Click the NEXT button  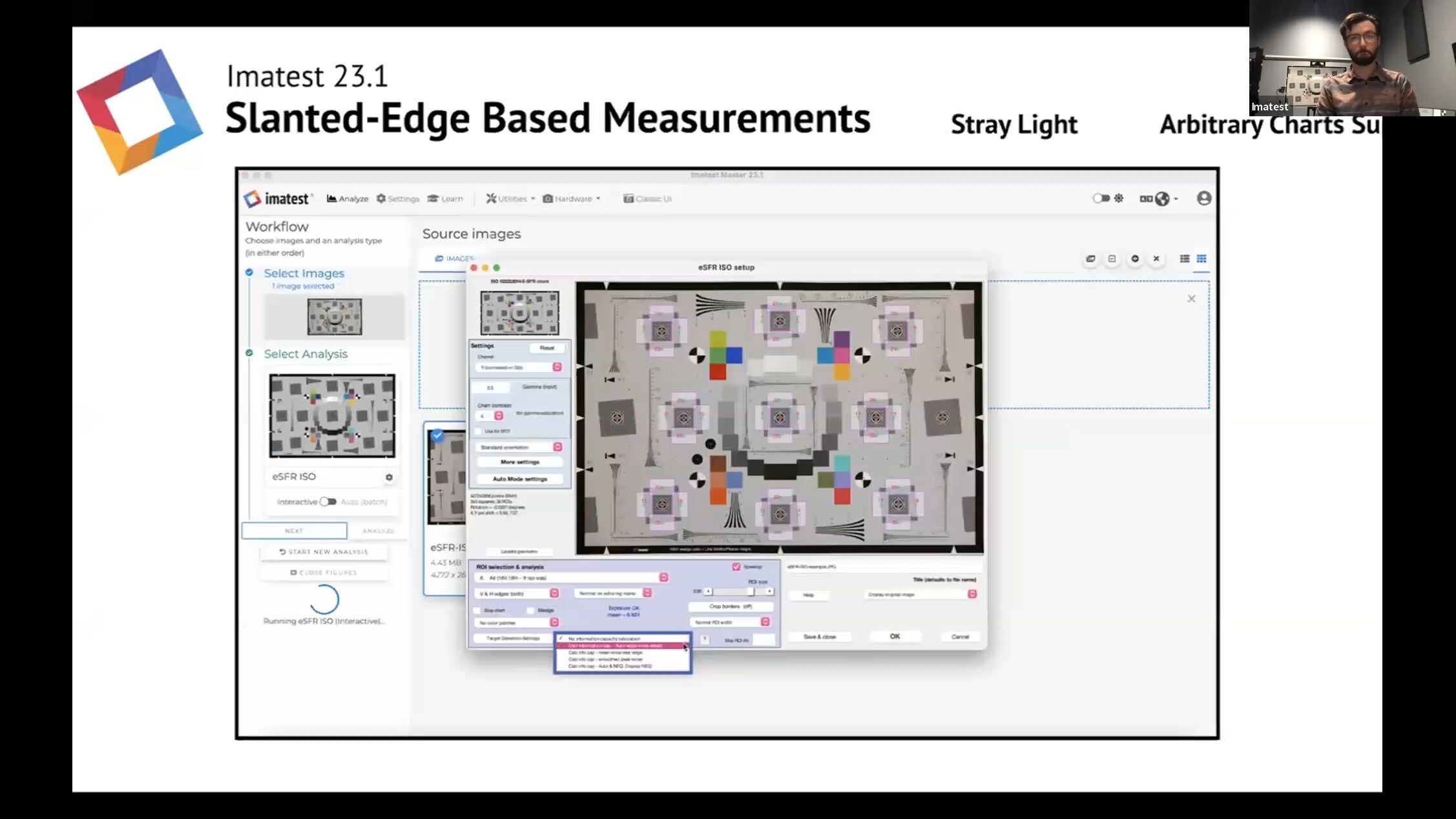tap(294, 531)
